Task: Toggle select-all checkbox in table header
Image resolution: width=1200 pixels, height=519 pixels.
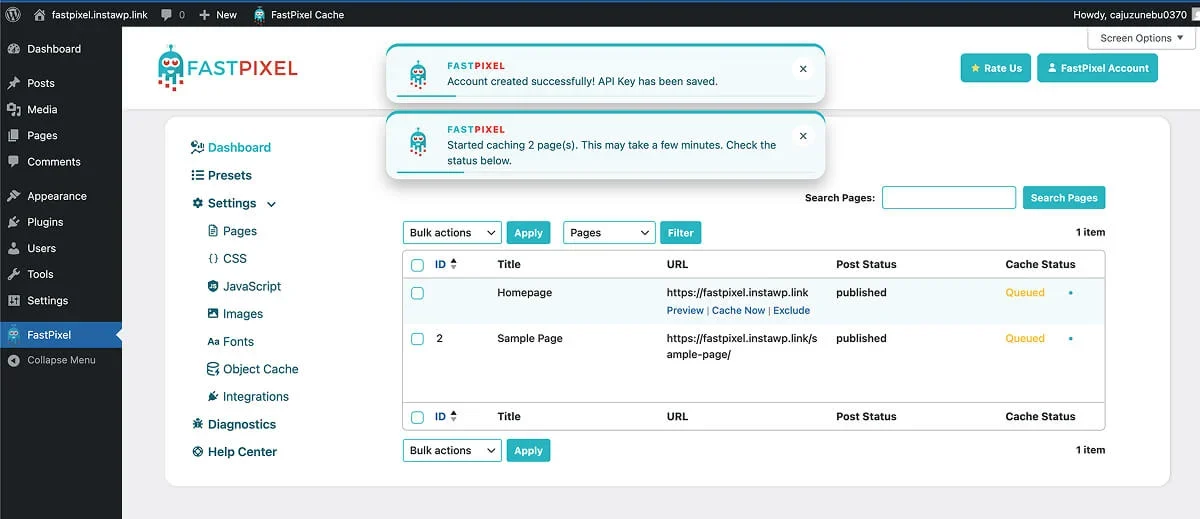Action: [x=418, y=265]
